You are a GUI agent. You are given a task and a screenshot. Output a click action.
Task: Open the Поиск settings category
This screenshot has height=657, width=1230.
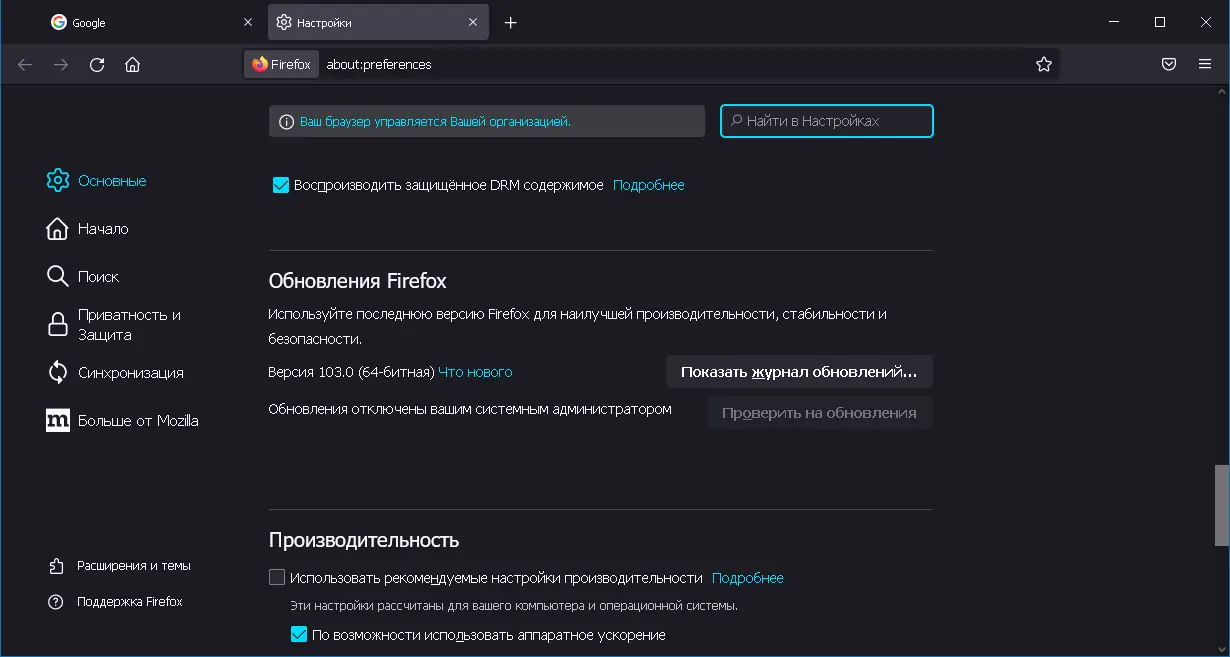98,277
